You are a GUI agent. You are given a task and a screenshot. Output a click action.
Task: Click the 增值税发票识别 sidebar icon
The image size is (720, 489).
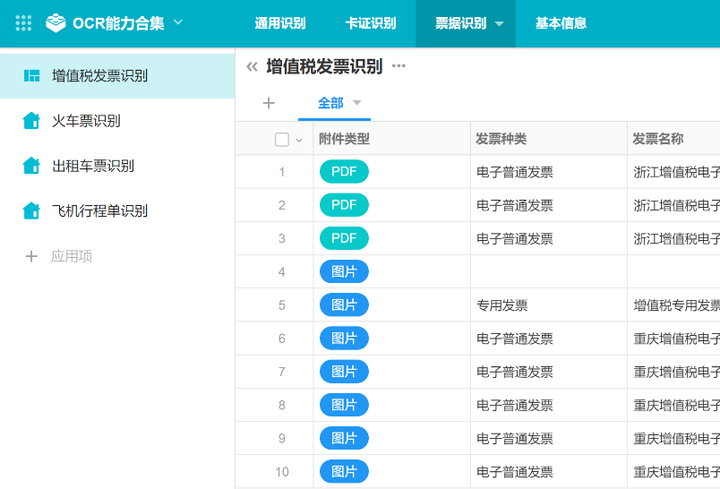(x=31, y=75)
